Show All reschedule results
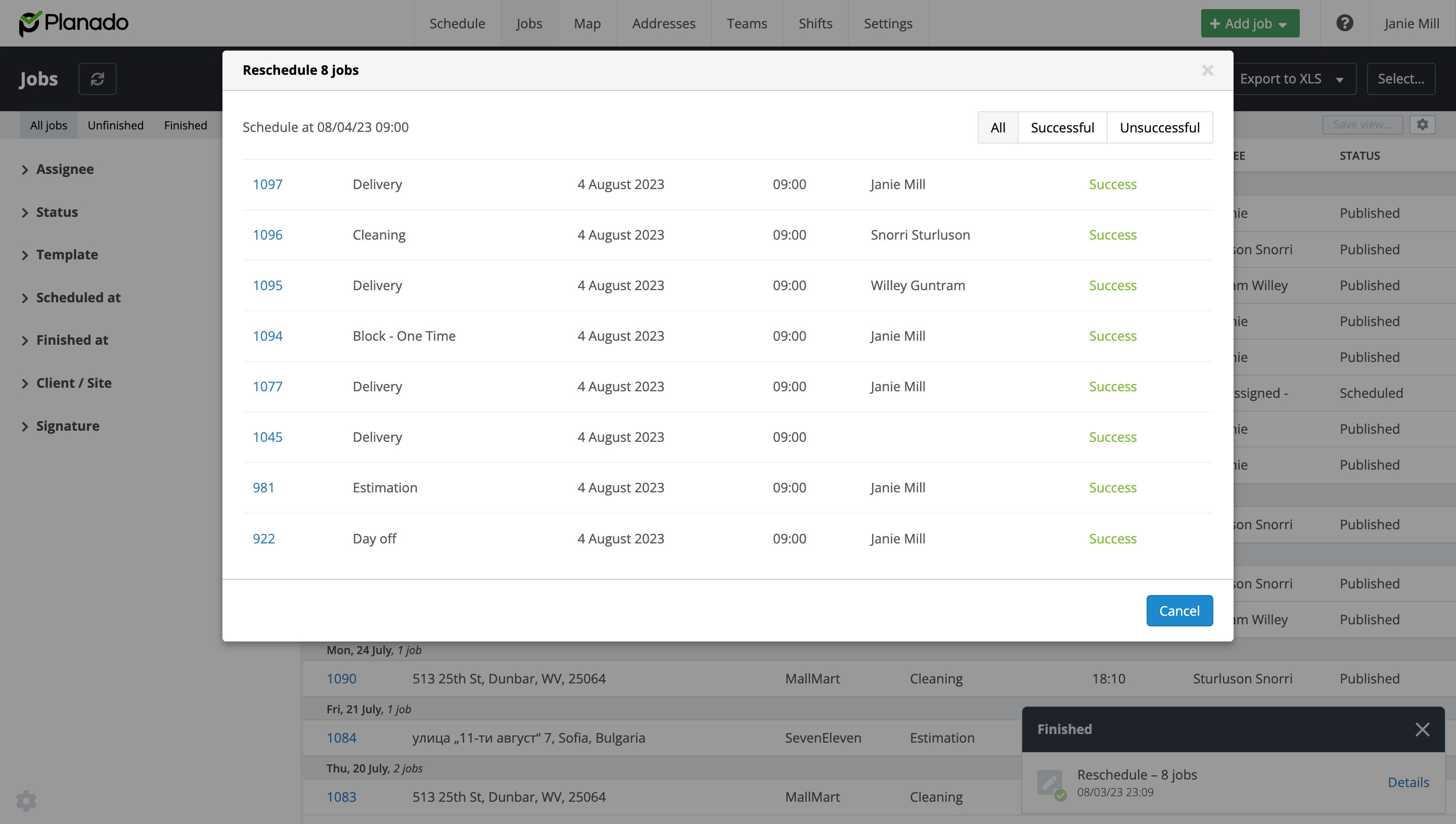 click(x=997, y=128)
